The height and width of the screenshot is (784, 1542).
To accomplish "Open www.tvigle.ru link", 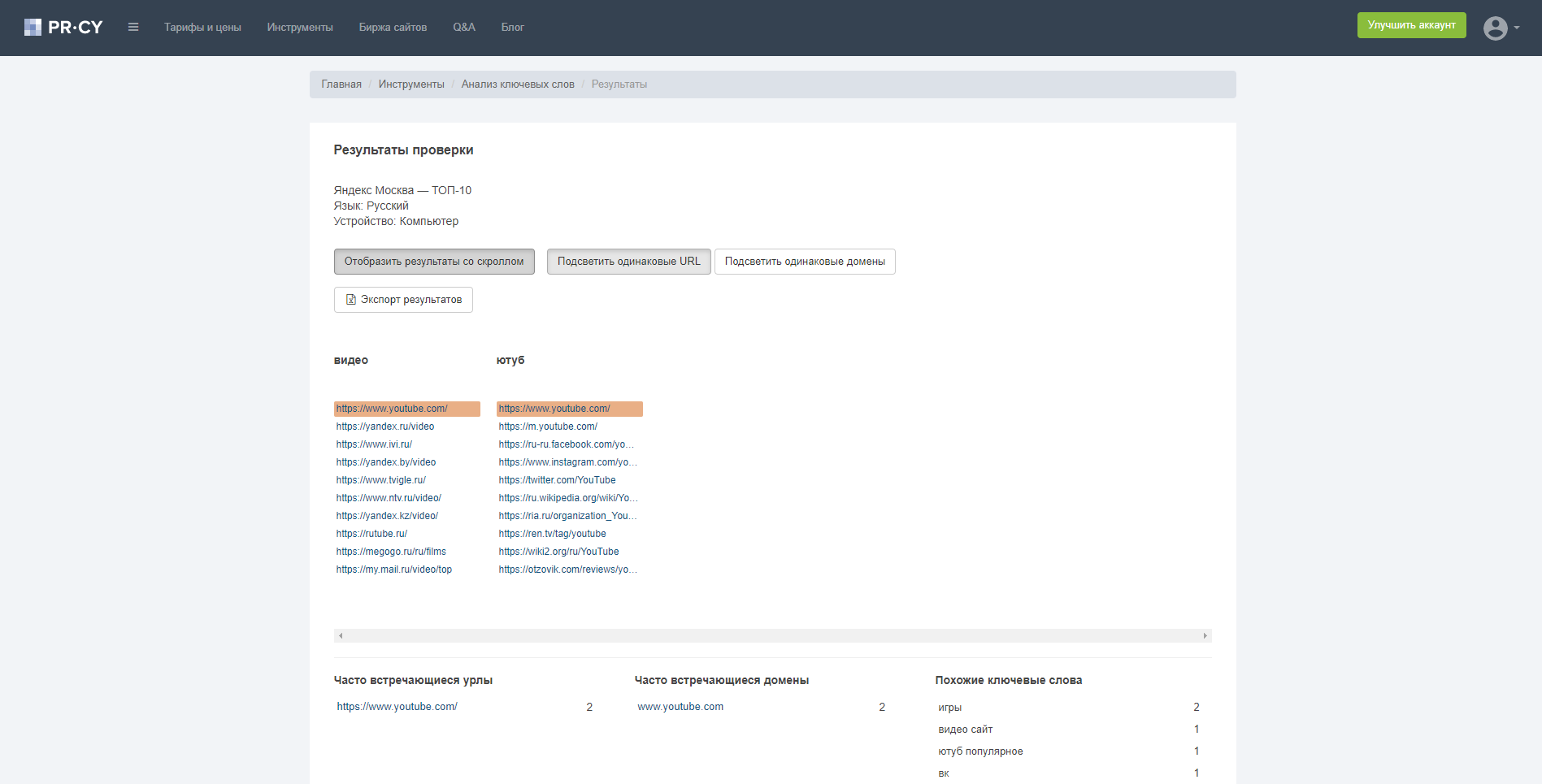I will pyautogui.click(x=381, y=480).
